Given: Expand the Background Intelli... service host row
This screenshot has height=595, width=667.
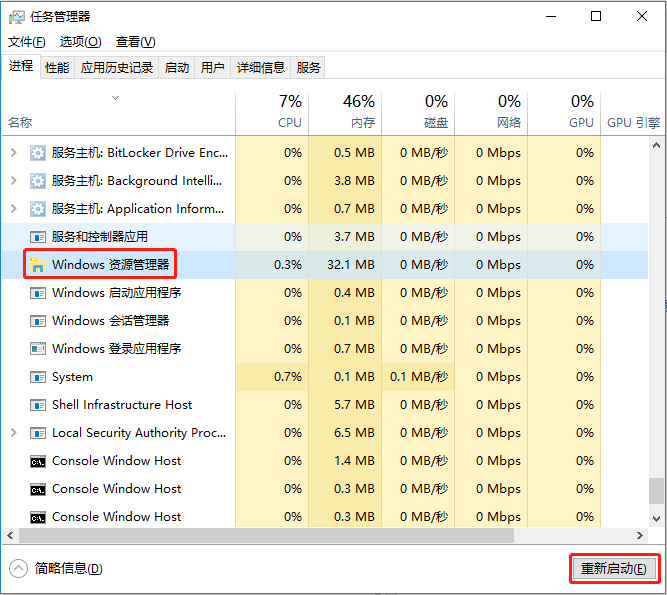Looking at the screenshot, I should pyautogui.click(x=14, y=181).
